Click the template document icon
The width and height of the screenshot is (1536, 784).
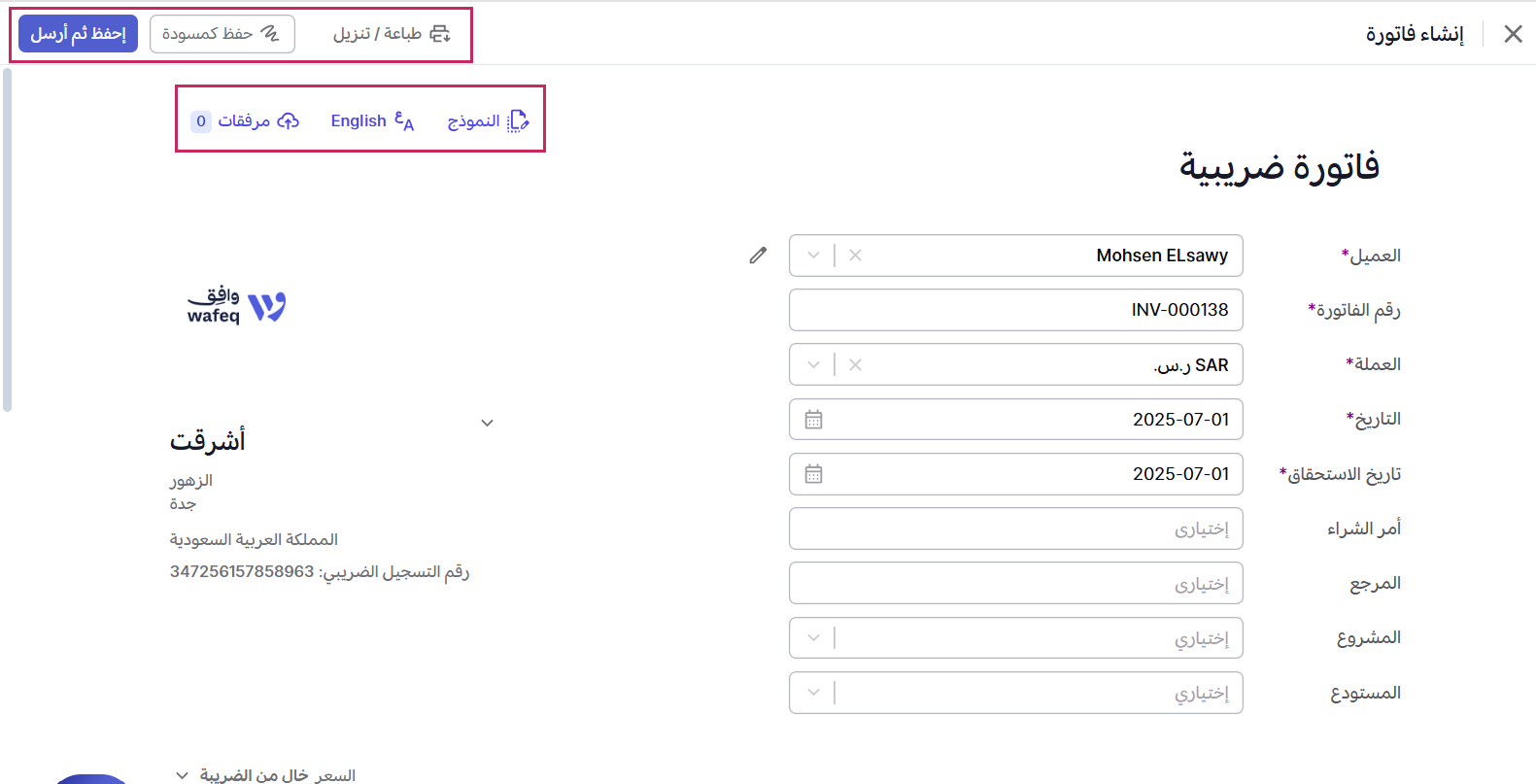(519, 121)
